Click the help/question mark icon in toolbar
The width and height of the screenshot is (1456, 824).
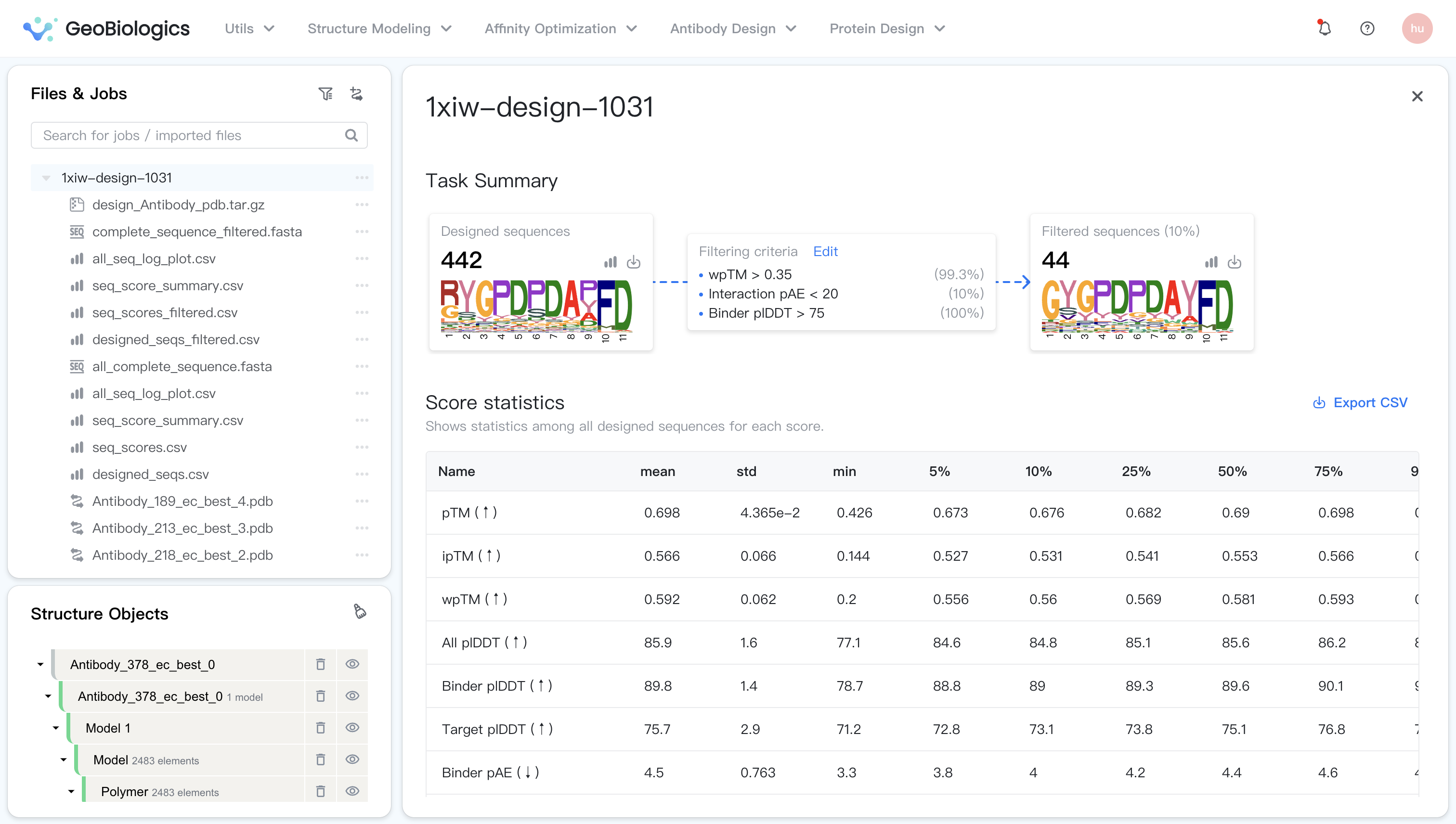click(1367, 28)
